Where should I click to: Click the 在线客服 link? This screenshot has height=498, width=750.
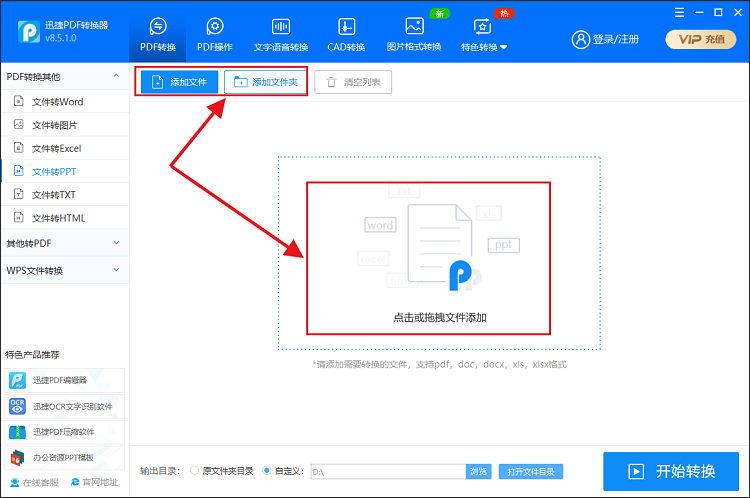34,482
